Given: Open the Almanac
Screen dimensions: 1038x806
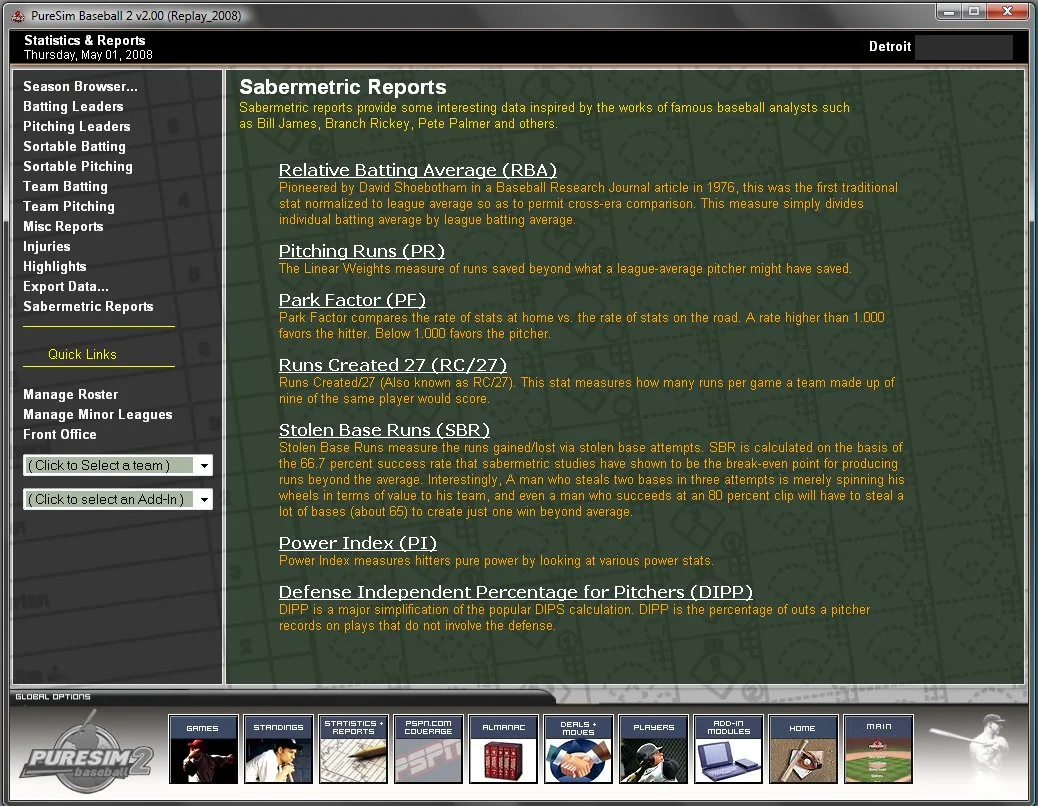Looking at the screenshot, I should click(503, 748).
